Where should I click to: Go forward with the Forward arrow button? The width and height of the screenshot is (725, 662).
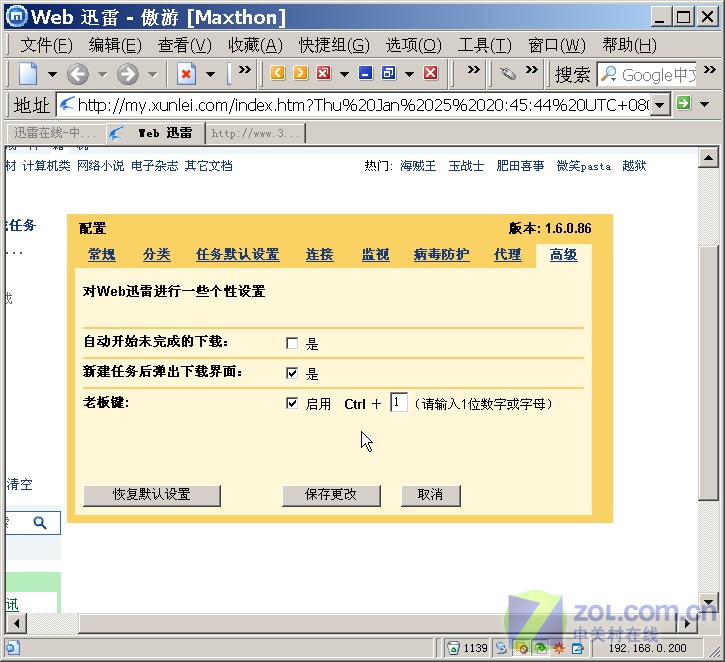(128, 74)
